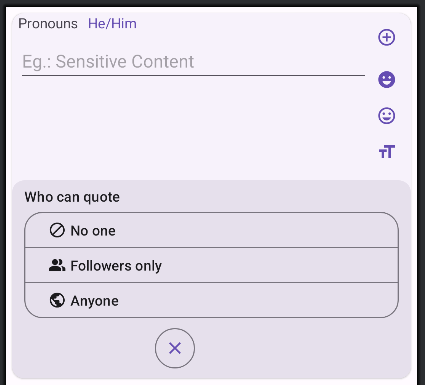Image resolution: width=425 pixels, height=385 pixels.
Task: Open the He/Him pronouns link
Action: click(112, 24)
